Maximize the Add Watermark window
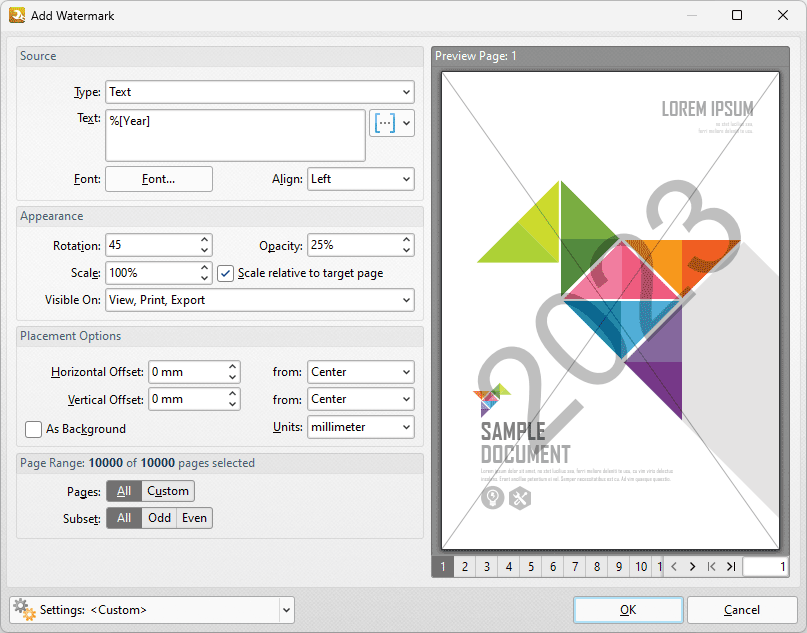 [x=737, y=15]
